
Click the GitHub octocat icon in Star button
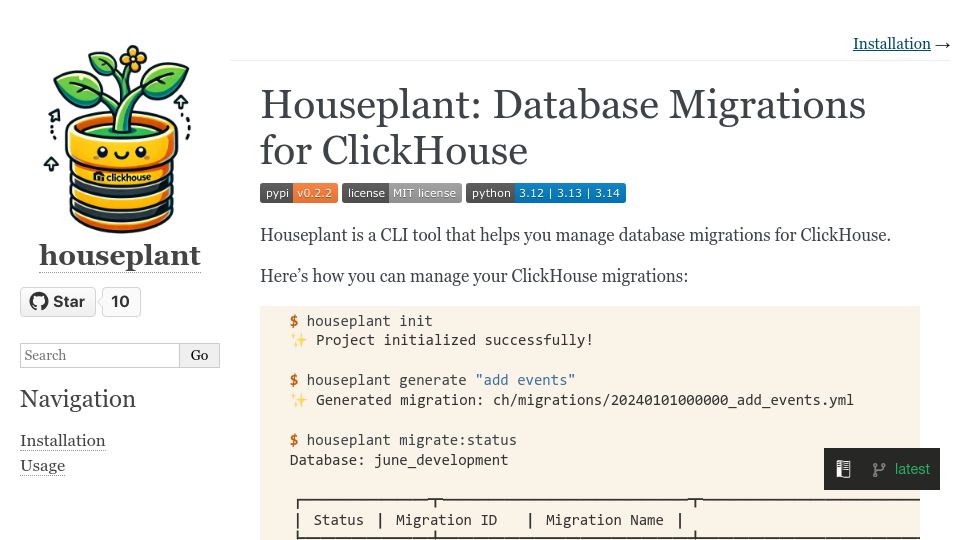pos(39,302)
